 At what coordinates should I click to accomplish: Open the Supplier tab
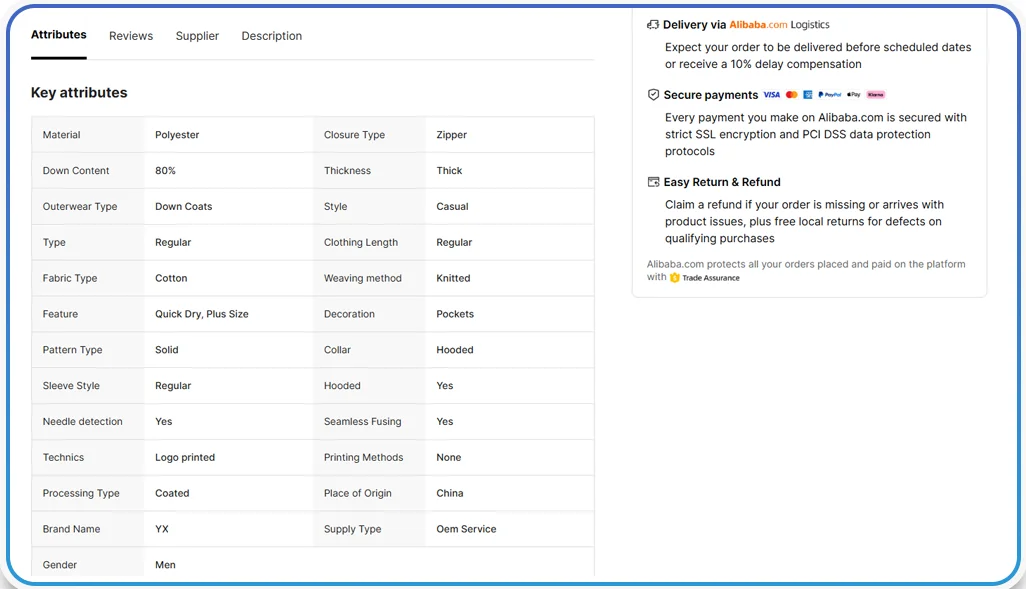(197, 36)
